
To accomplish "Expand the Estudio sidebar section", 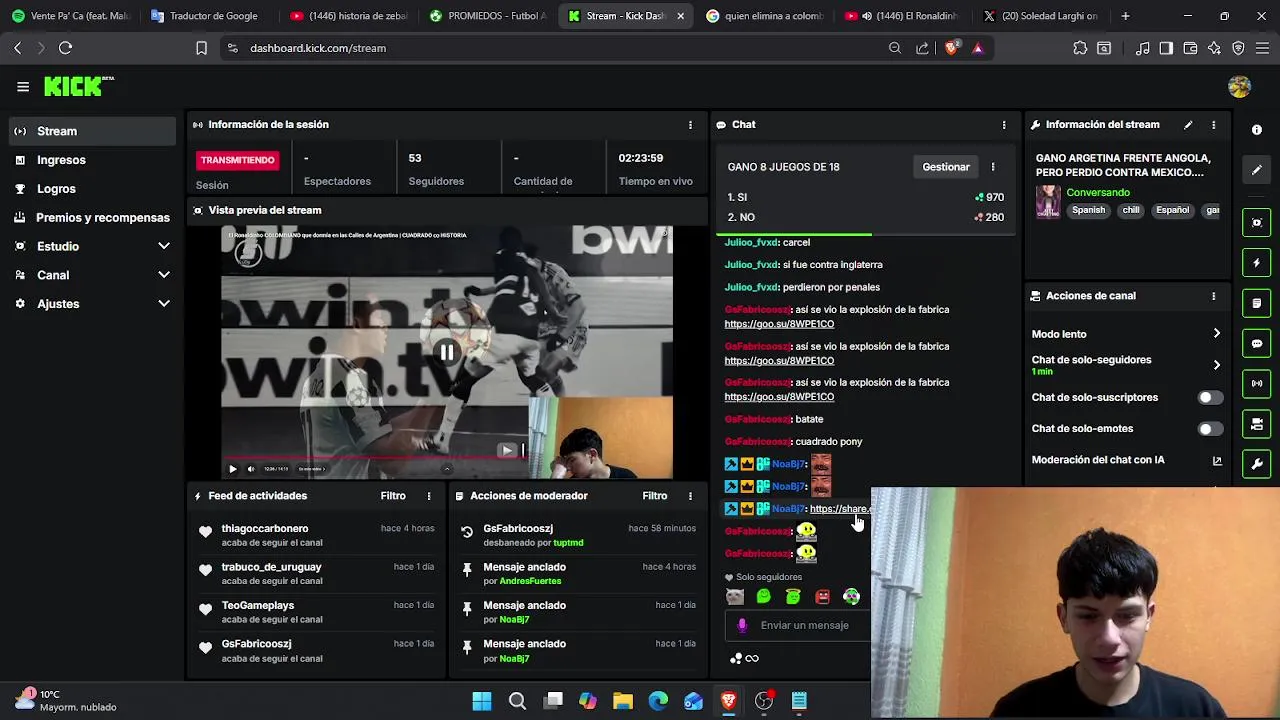I will [x=92, y=246].
